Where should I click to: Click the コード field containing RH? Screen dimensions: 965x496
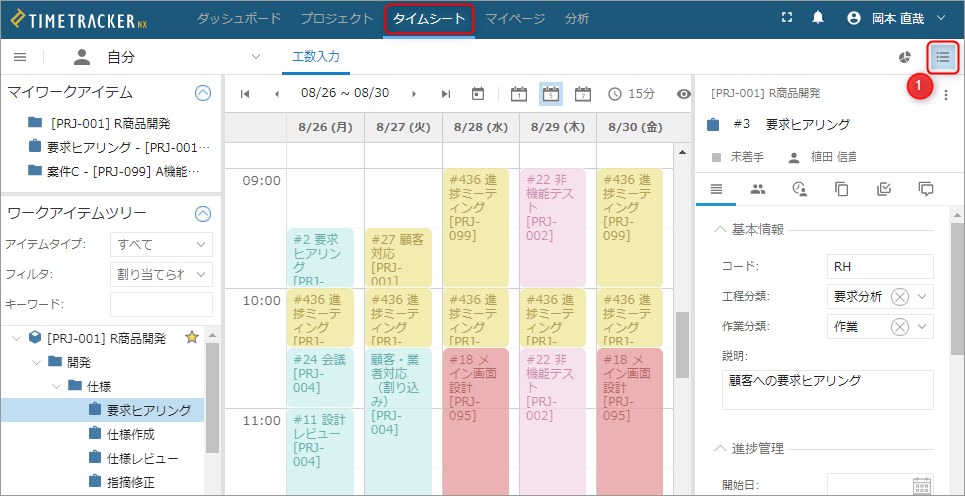(881, 266)
